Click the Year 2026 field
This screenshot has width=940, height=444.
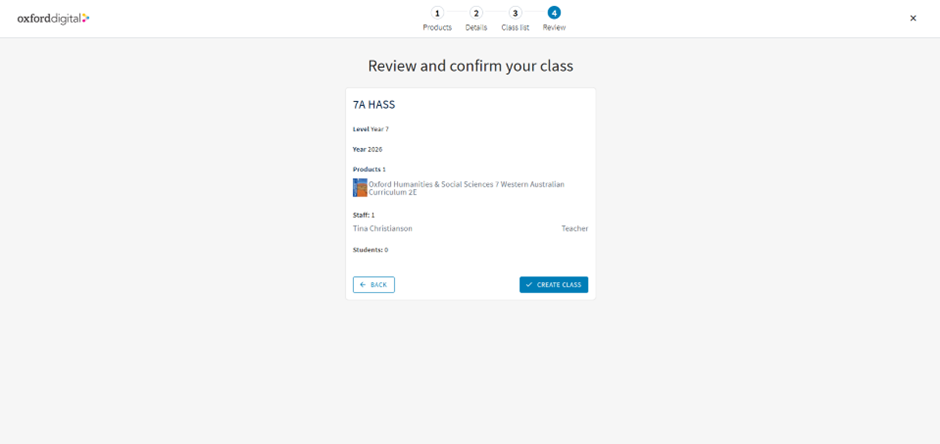[367, 149]
